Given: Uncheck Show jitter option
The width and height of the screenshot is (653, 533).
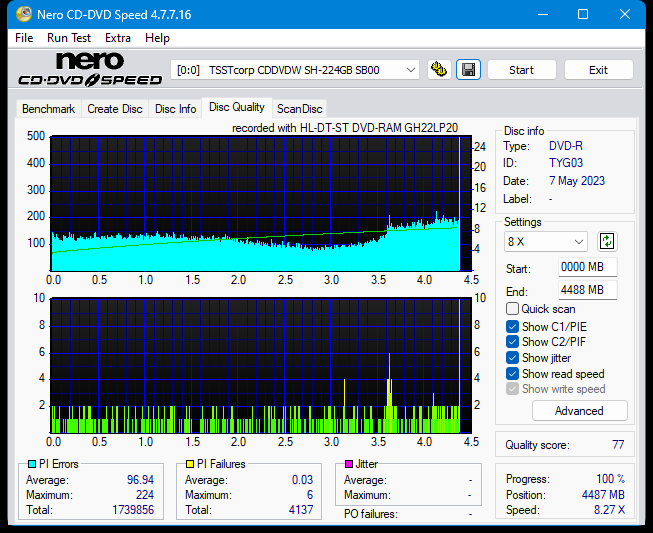Looking at the screenshot, I should pos(513,358).
